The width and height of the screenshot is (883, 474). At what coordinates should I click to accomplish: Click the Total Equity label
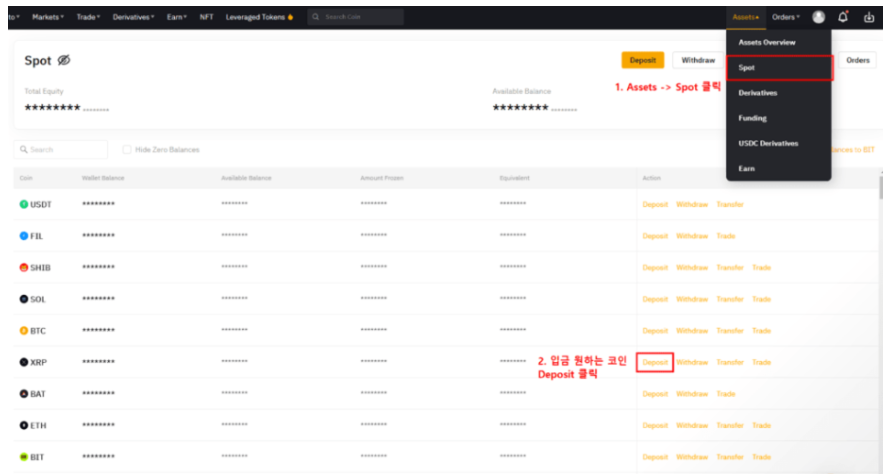44,91
